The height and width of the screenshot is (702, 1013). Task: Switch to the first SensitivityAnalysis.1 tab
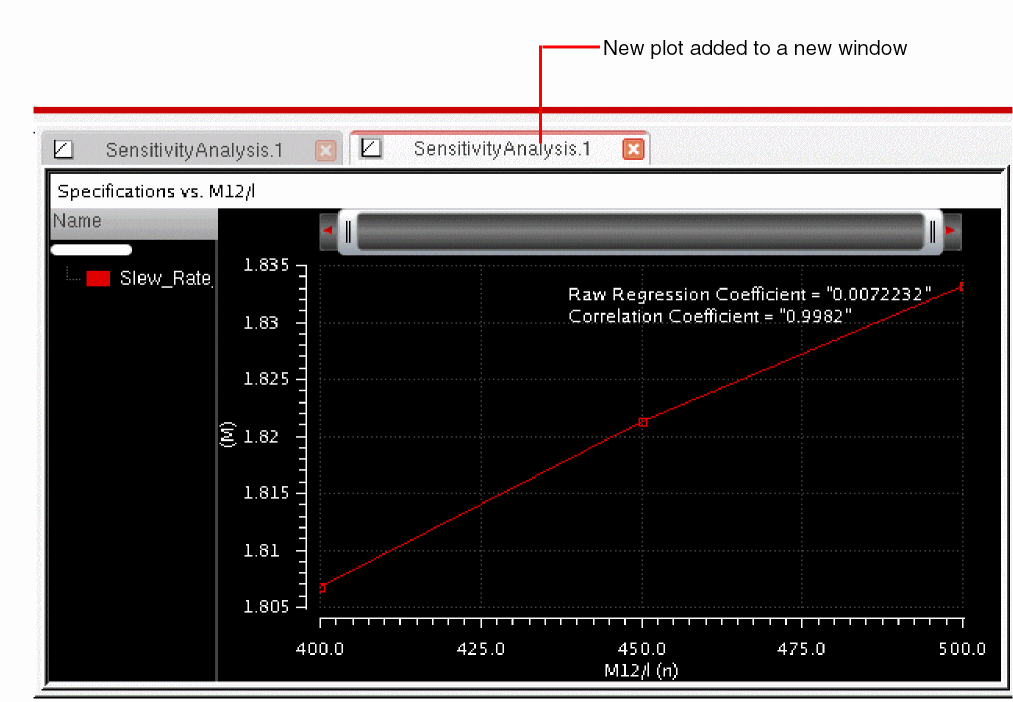[194, 150]
